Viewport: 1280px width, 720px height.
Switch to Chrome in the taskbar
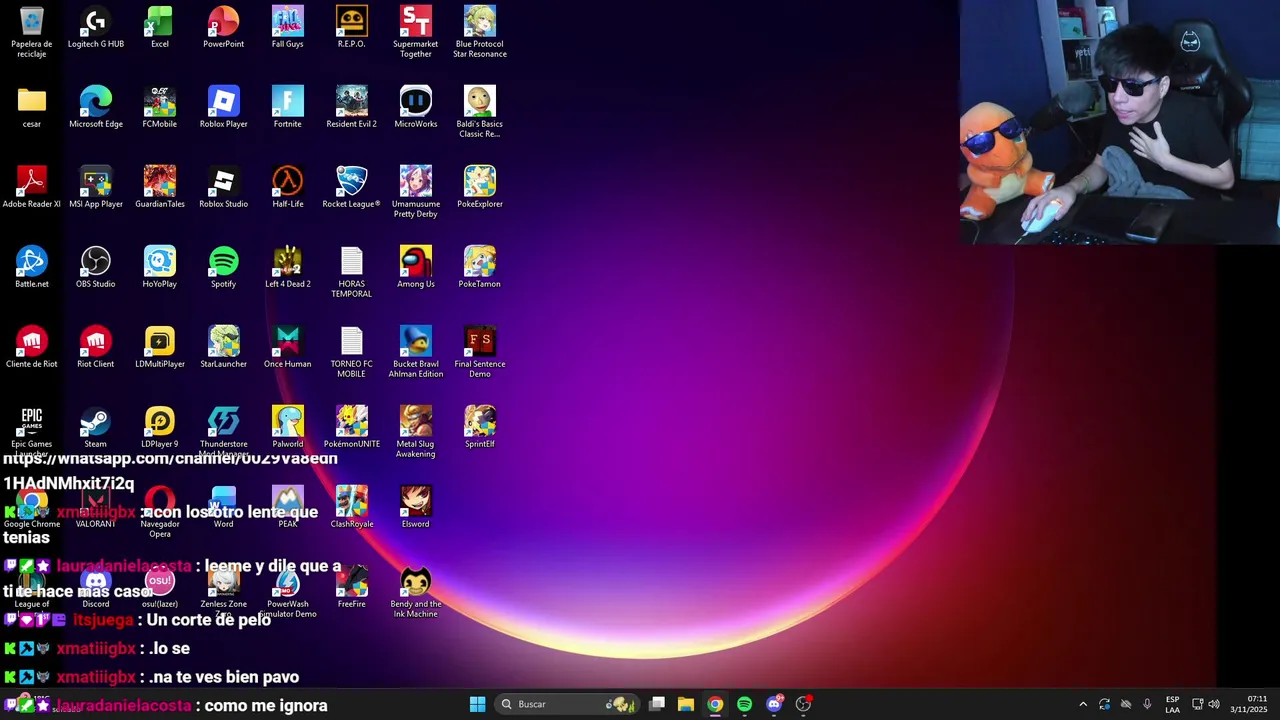click(x=715, y=704)
